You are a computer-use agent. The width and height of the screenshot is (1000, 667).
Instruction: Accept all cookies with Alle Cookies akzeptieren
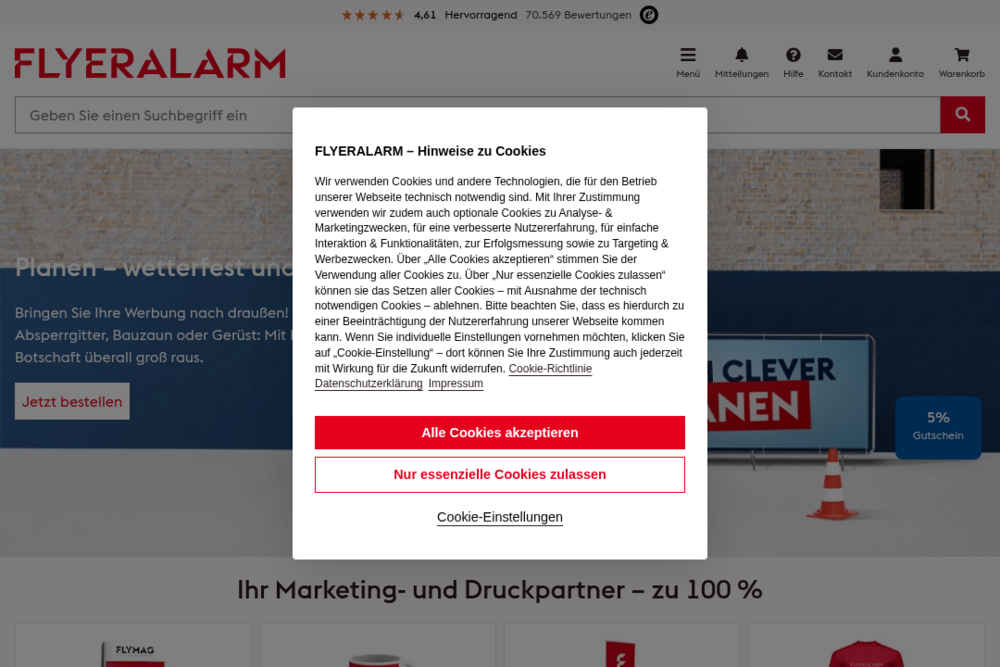499,432
